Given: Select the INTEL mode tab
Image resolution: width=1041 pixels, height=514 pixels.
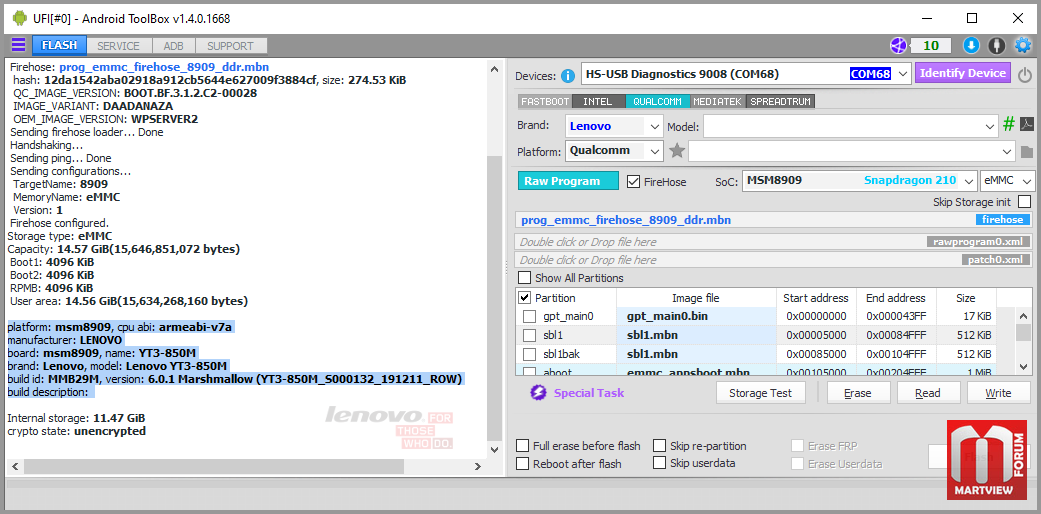Looking at the screenshot, I should pos(598,102).
